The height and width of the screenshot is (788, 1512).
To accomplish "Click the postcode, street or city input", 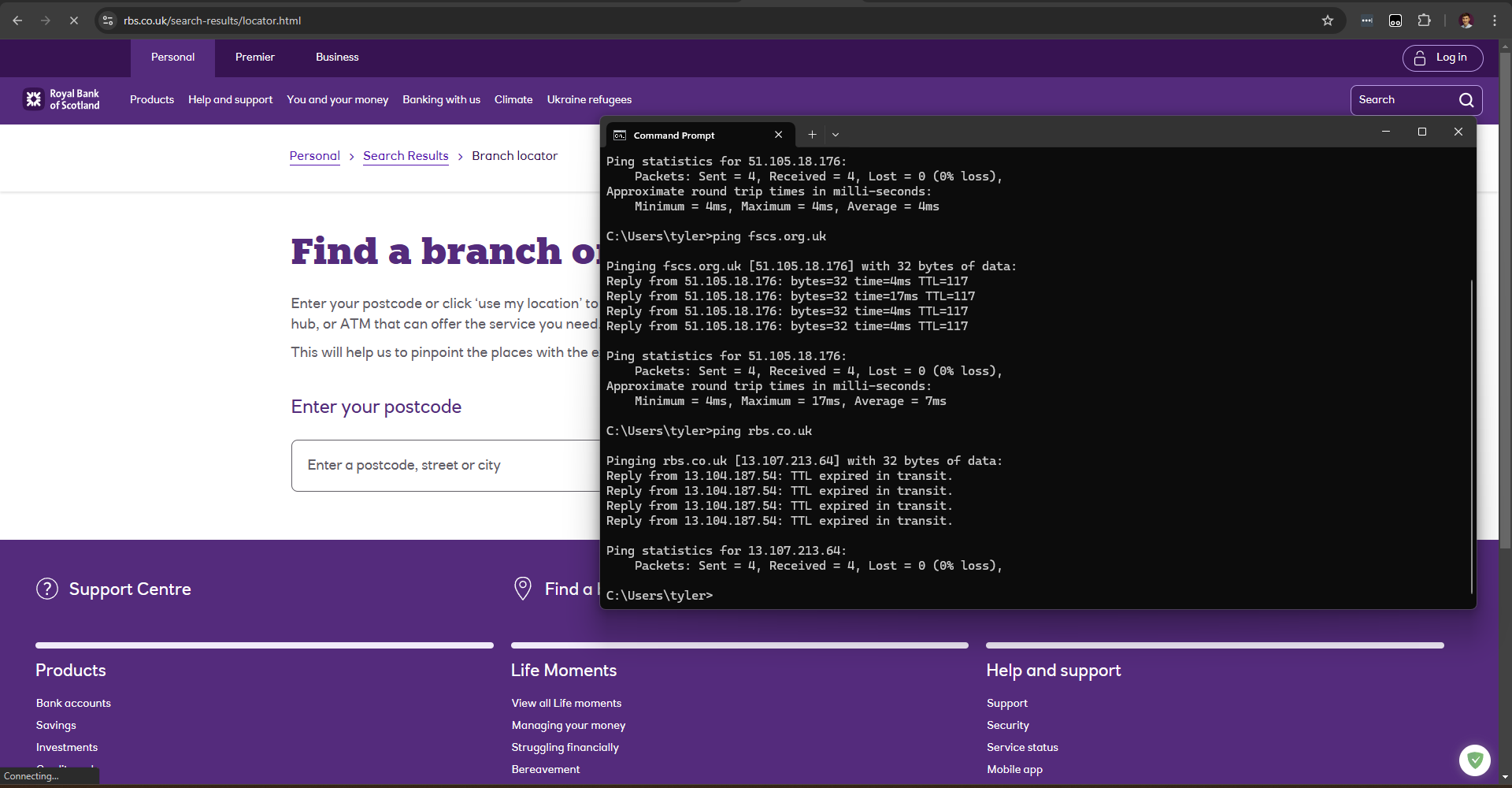I will pyautogui.click(x=446, y=466).
